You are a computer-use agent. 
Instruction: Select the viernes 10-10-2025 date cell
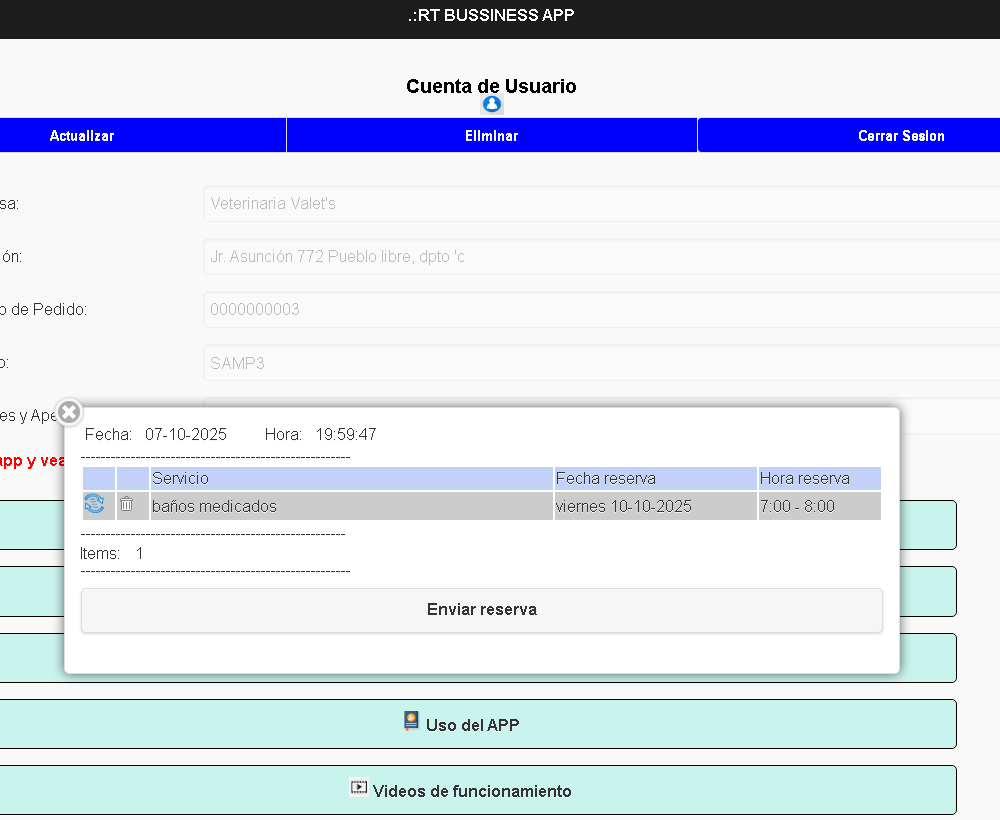[x=655, y=506]
